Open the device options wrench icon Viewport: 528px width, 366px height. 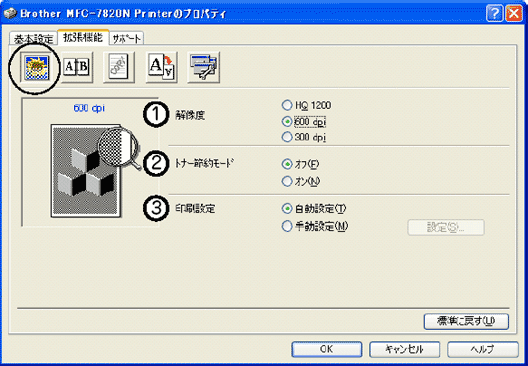pyautogui.click(x=203, y=67)
